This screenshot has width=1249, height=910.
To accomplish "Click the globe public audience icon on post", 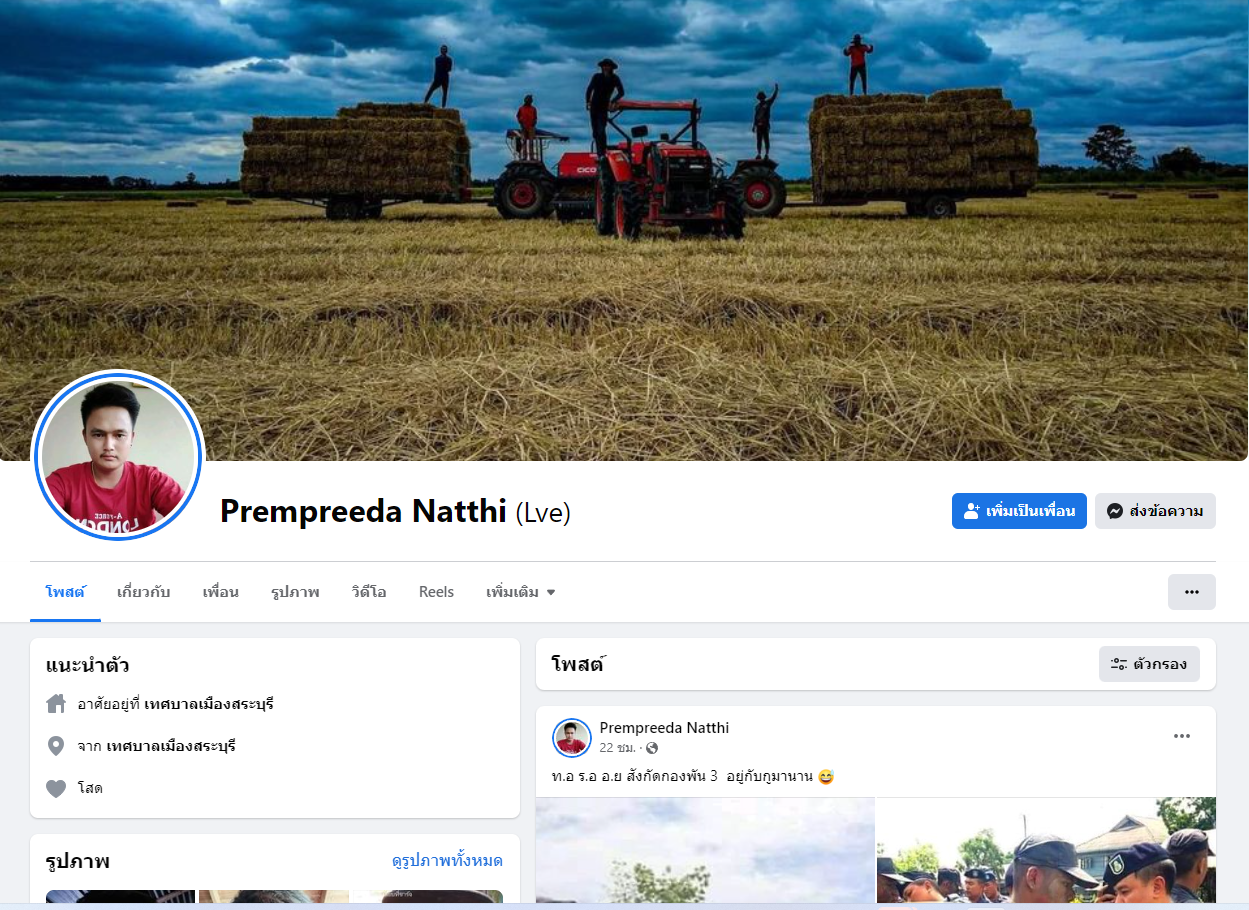I will click(652, 748).
